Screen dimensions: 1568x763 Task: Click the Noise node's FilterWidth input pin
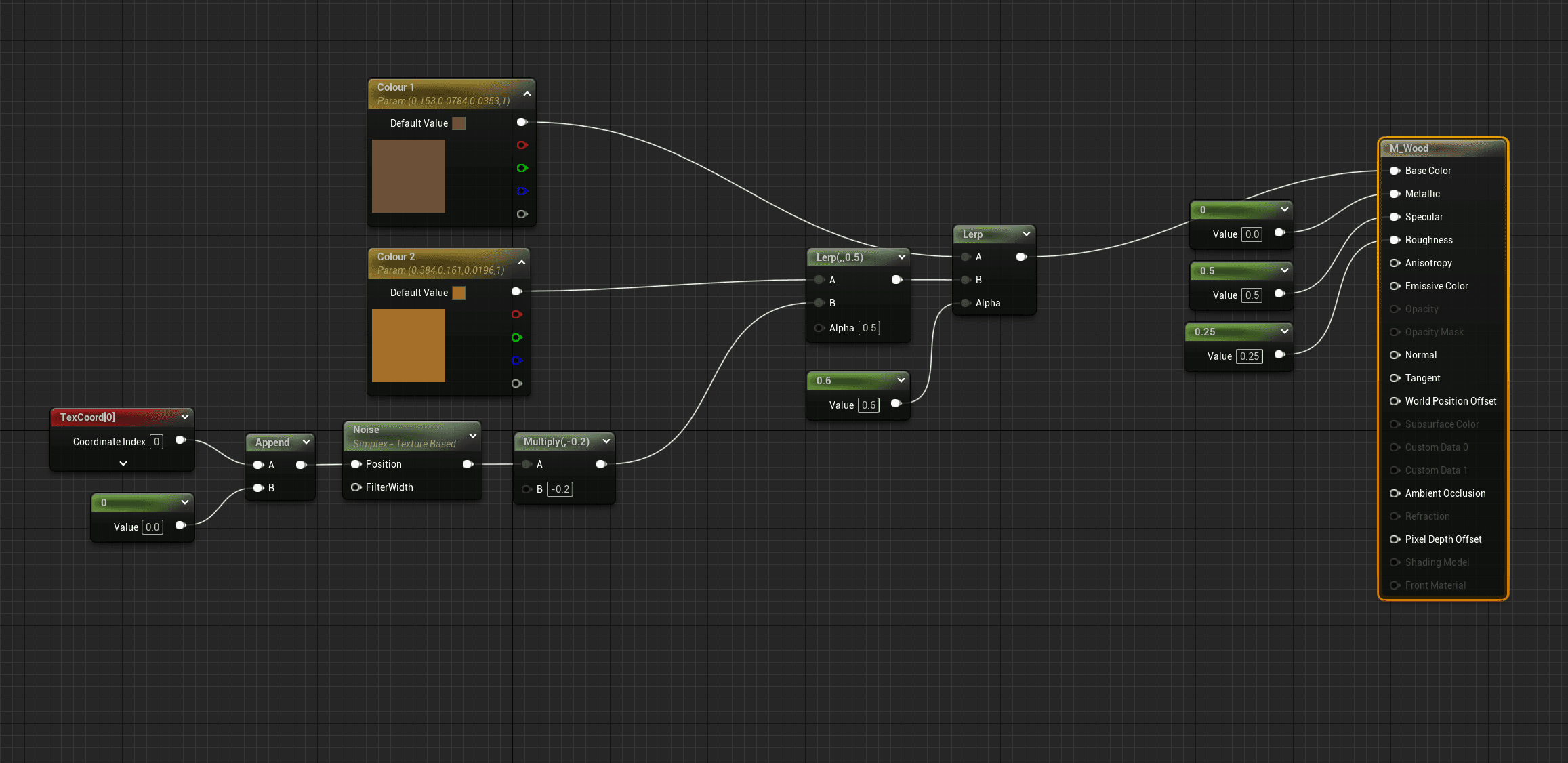point(356,487)
